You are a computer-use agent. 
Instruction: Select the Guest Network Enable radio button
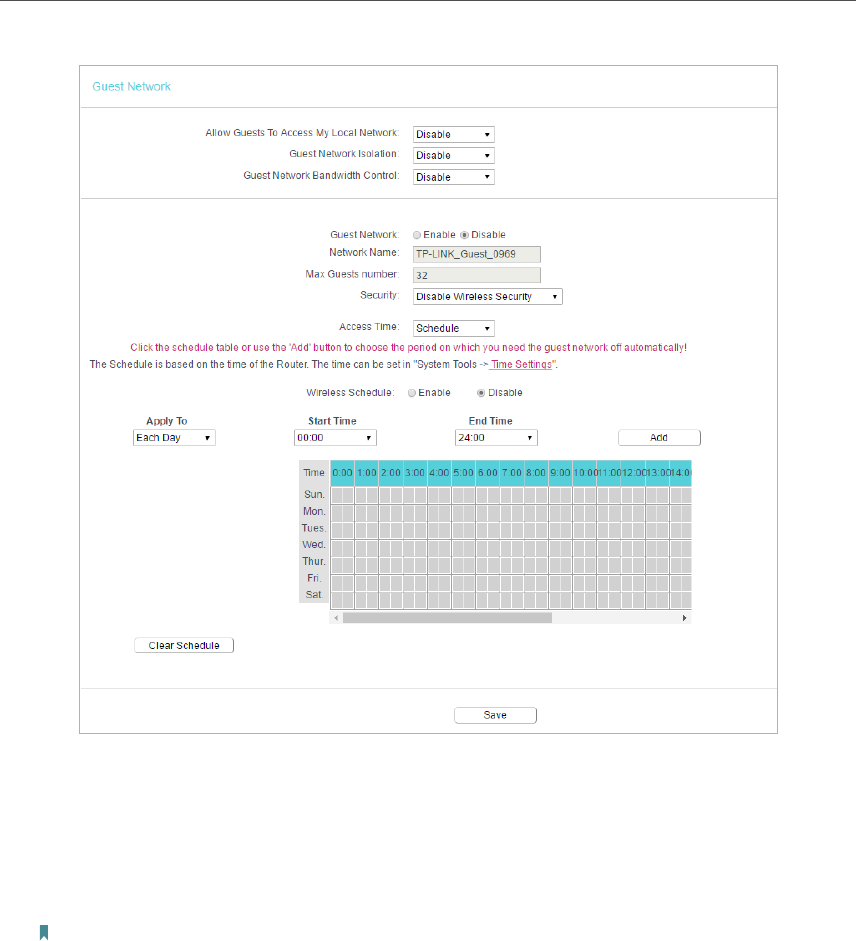(x=417, y=235)
